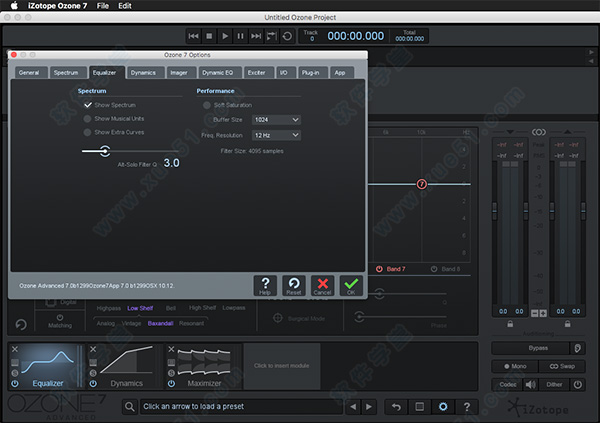Toggle the loop playback icon
Screen dimensions: 600x423
pyautogui.click(x=287, y=36)
